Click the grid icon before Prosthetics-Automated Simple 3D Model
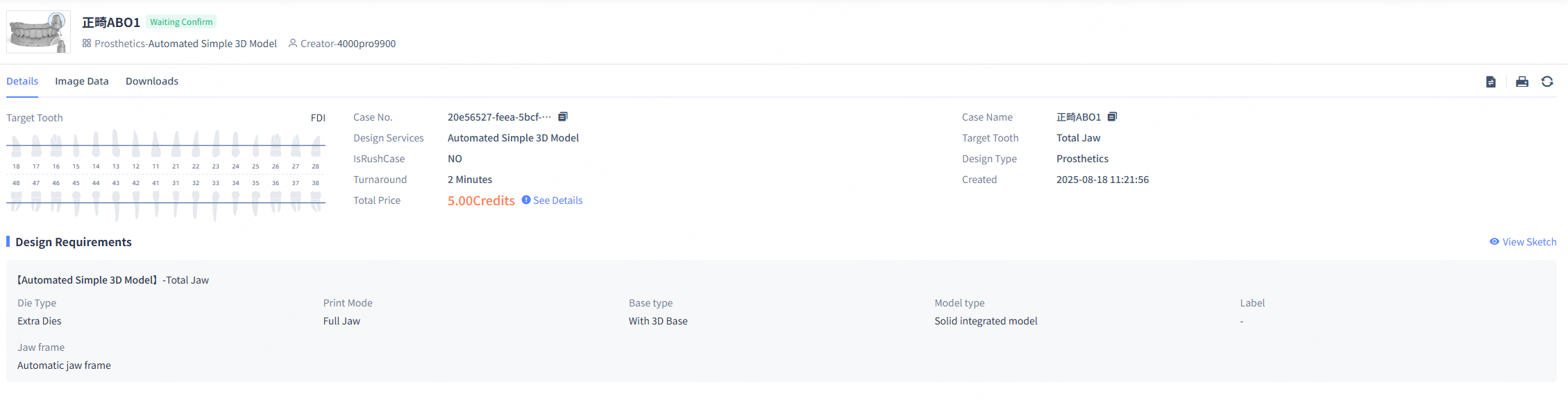The height and width of the screenshot is (407, 1568). click(87, 43)
